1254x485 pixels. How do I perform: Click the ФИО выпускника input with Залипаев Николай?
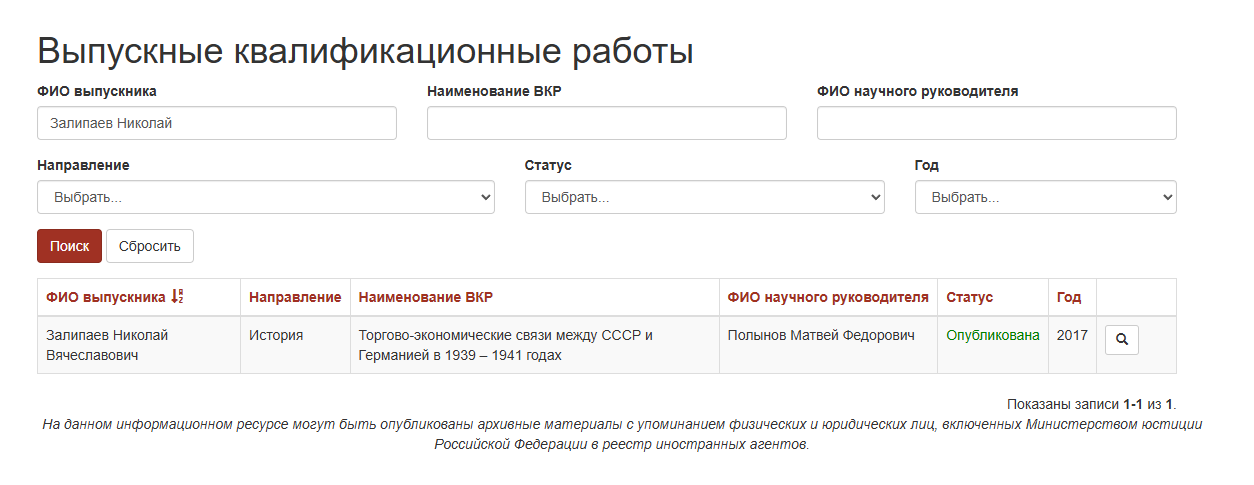tap(217, 123)
